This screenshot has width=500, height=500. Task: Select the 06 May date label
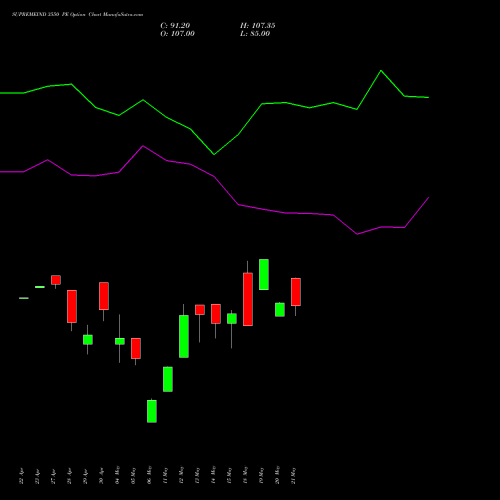(150, 475)
